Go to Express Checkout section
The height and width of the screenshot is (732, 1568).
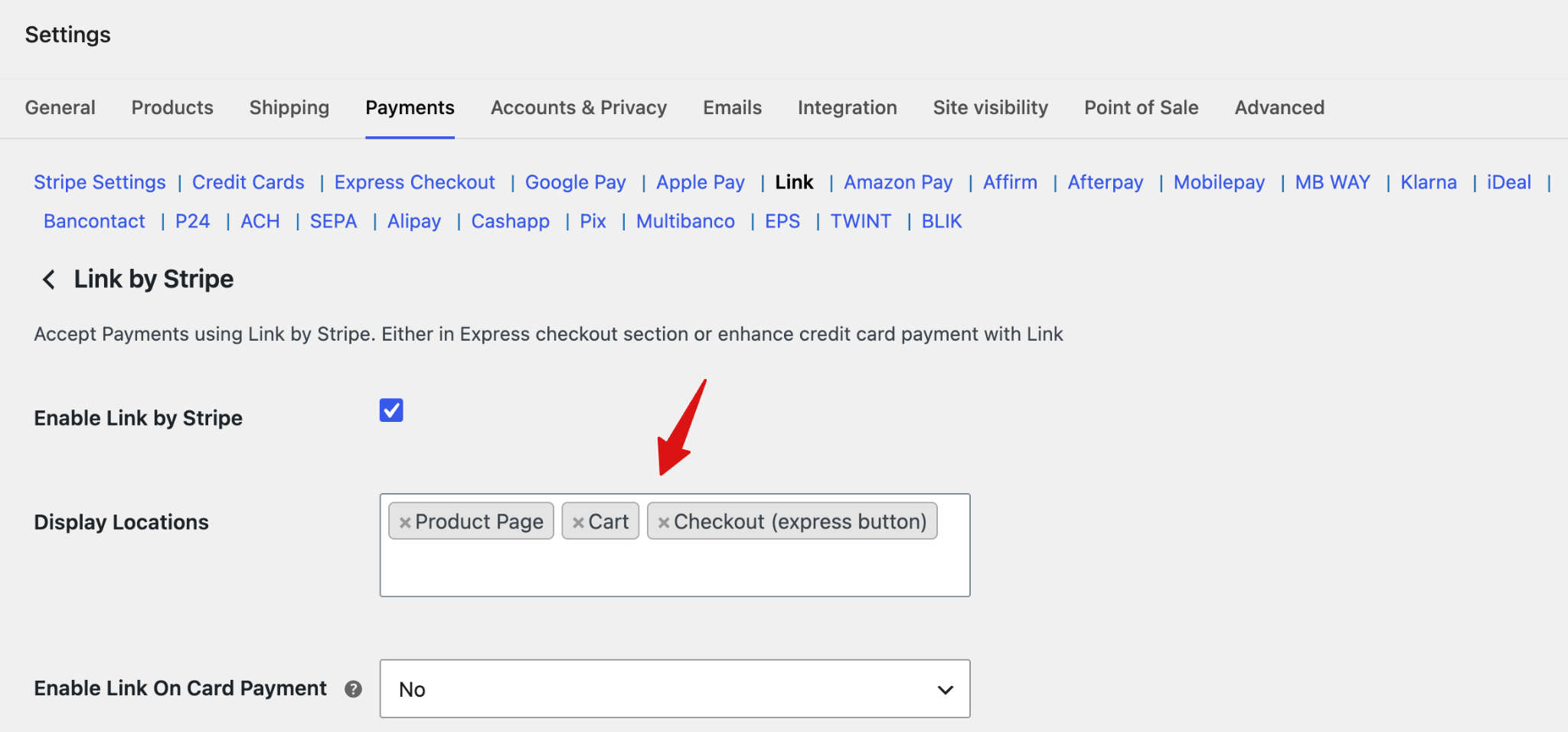pyautogui.click(x=415, y=182)
